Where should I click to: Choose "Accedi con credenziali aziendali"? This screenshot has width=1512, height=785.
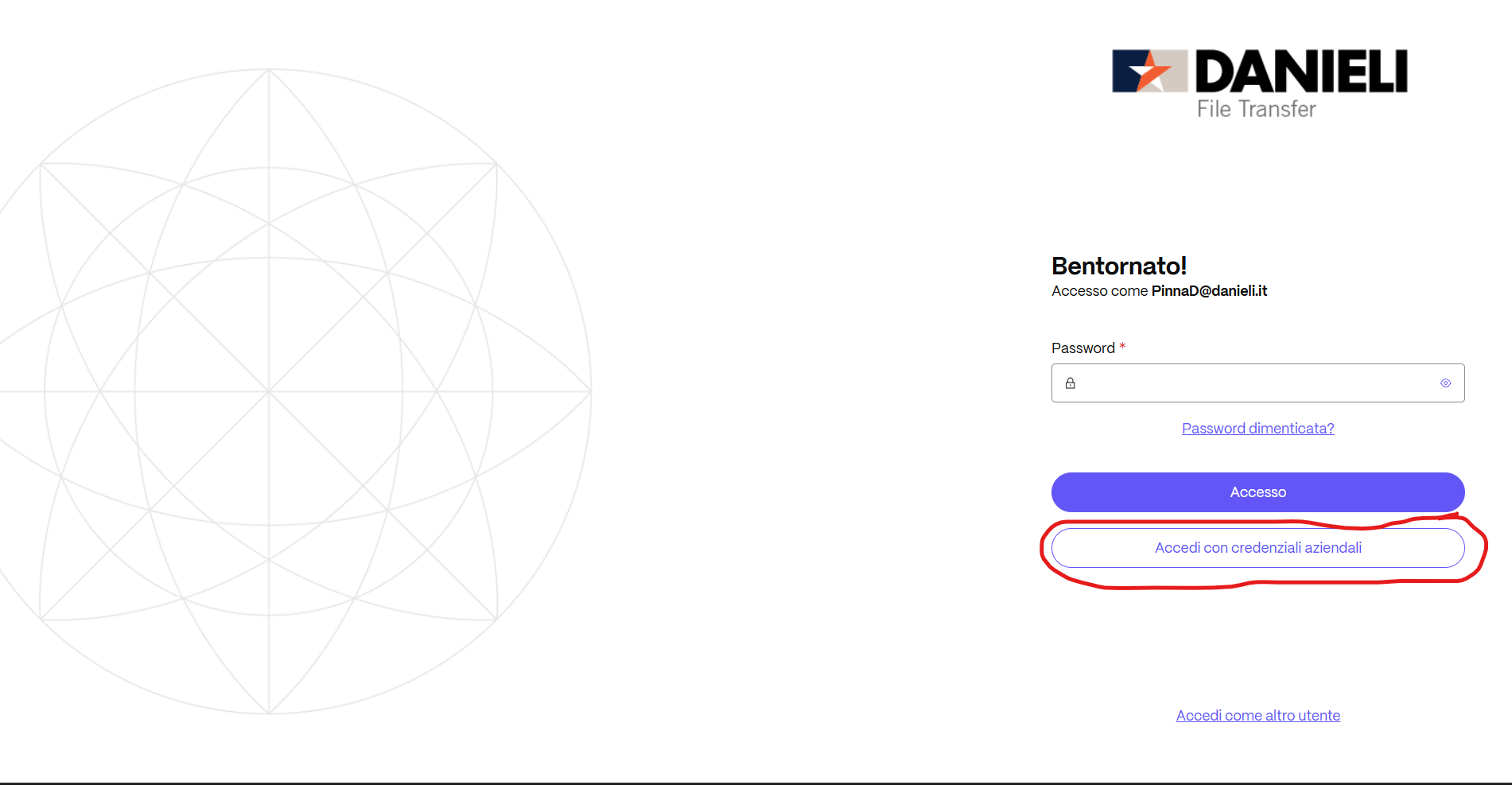1257,548
